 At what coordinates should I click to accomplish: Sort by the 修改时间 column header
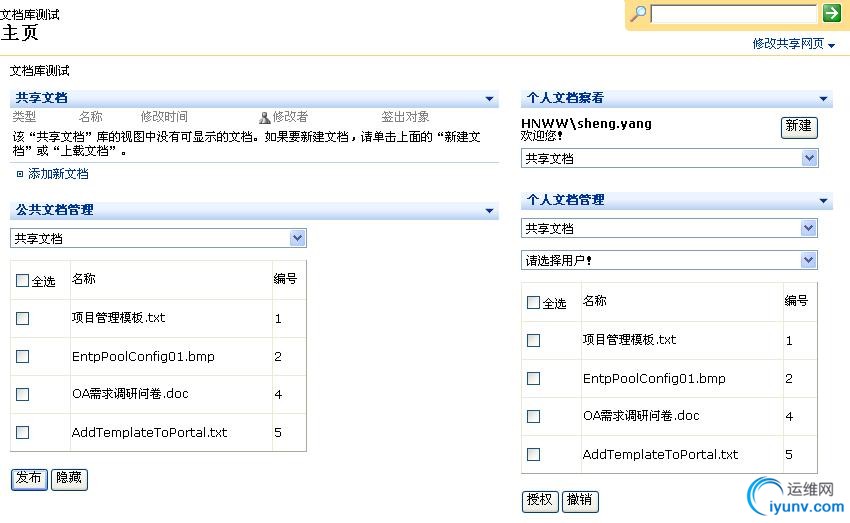(x=164, y=117)
